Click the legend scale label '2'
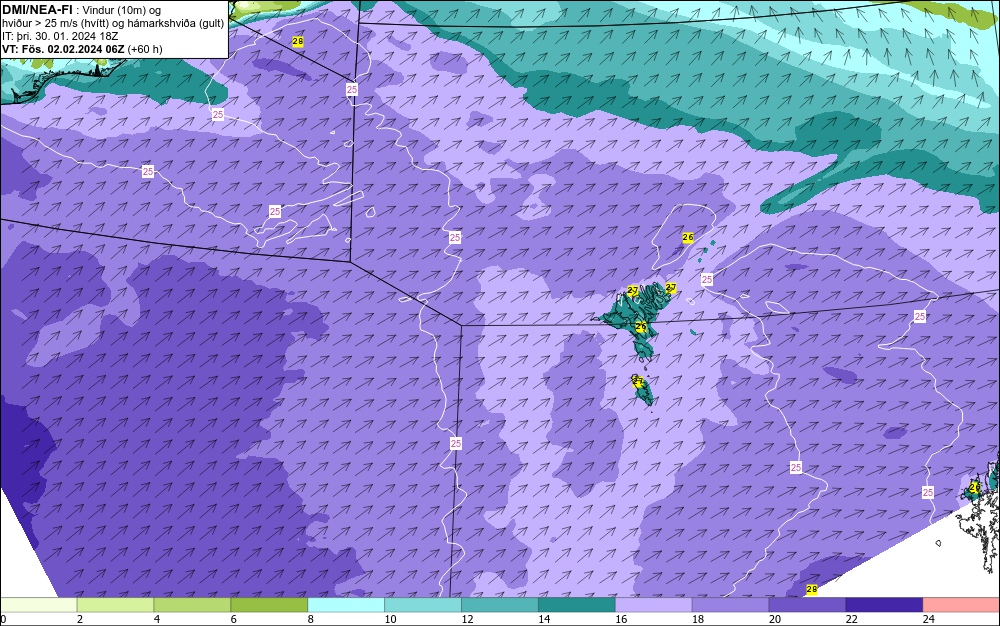Viewport: 1000px width, 626px height. tap(80, 619)
